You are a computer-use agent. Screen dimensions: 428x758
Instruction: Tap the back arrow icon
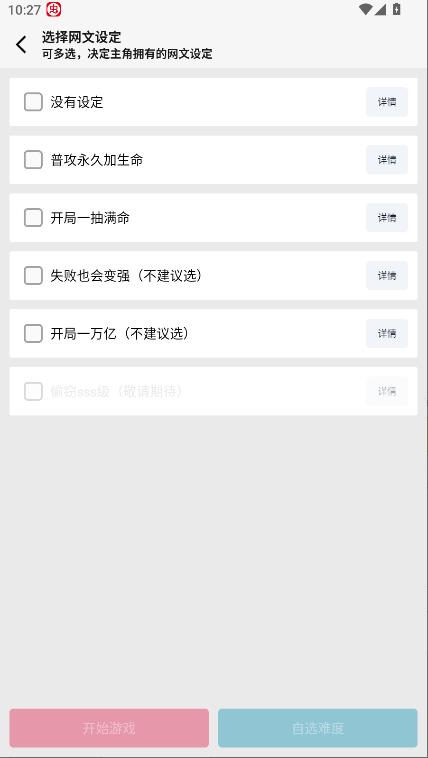(21, 44)
